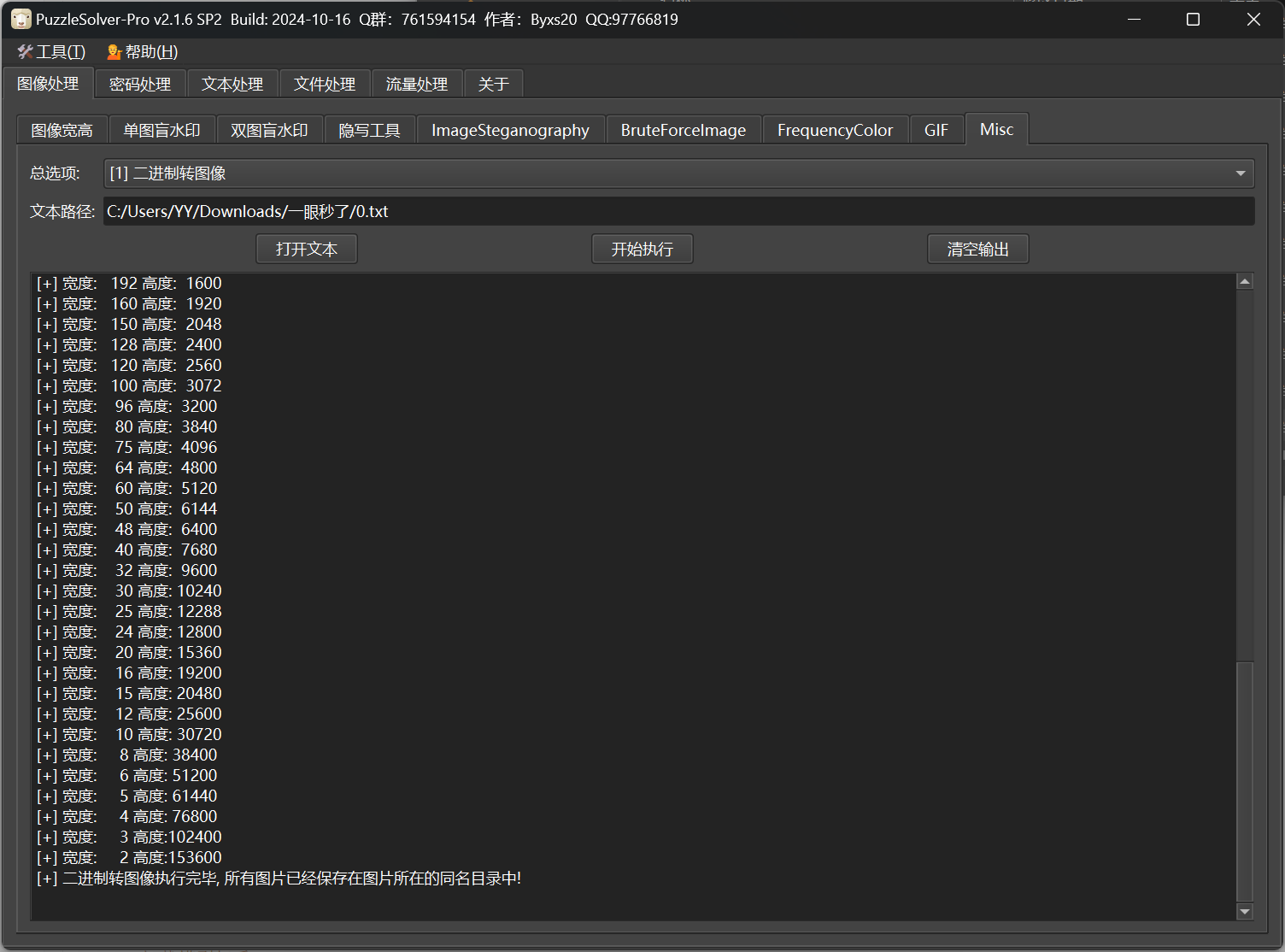Open the GIF sub-tab

936,130
